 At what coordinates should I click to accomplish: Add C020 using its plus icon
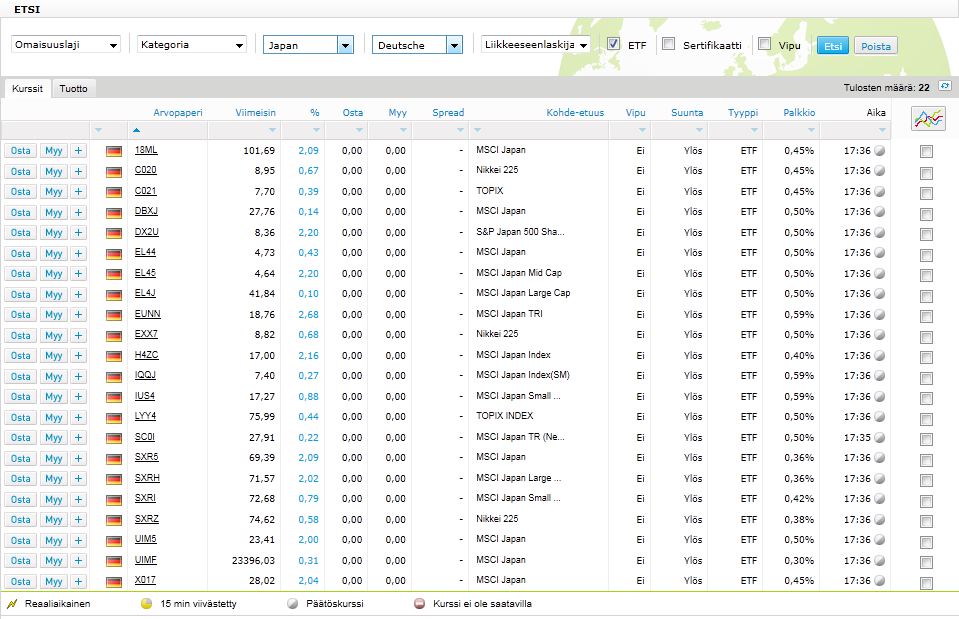[78, 172]
